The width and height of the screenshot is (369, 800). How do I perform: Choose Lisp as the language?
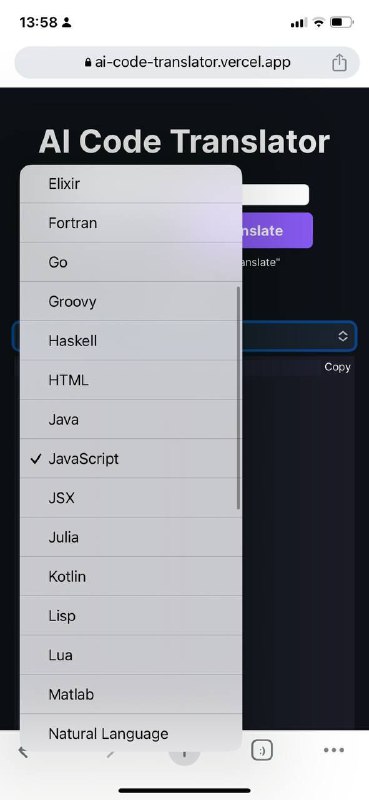(x=131, y=616)
